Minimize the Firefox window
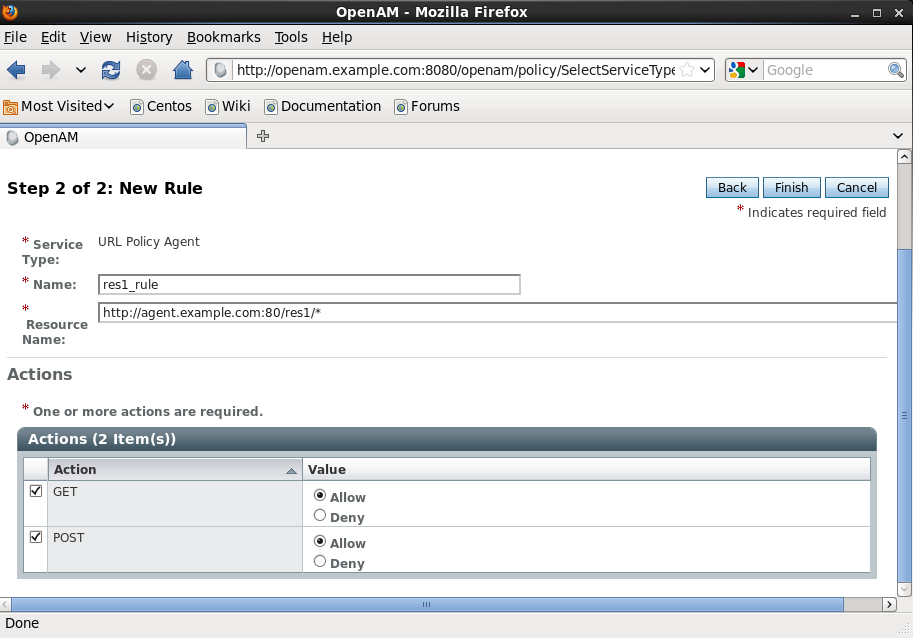 pos(855,13)
